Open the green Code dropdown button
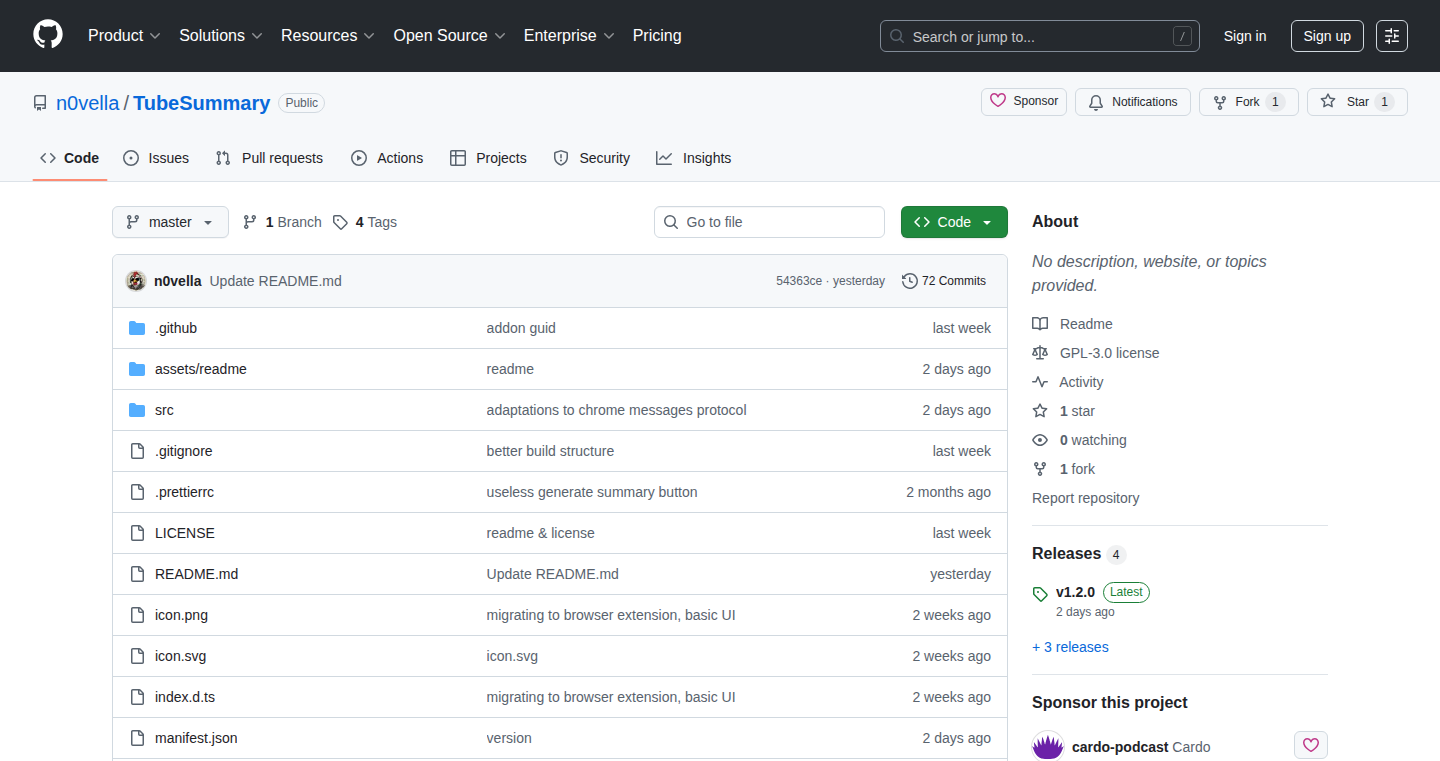 954,222
